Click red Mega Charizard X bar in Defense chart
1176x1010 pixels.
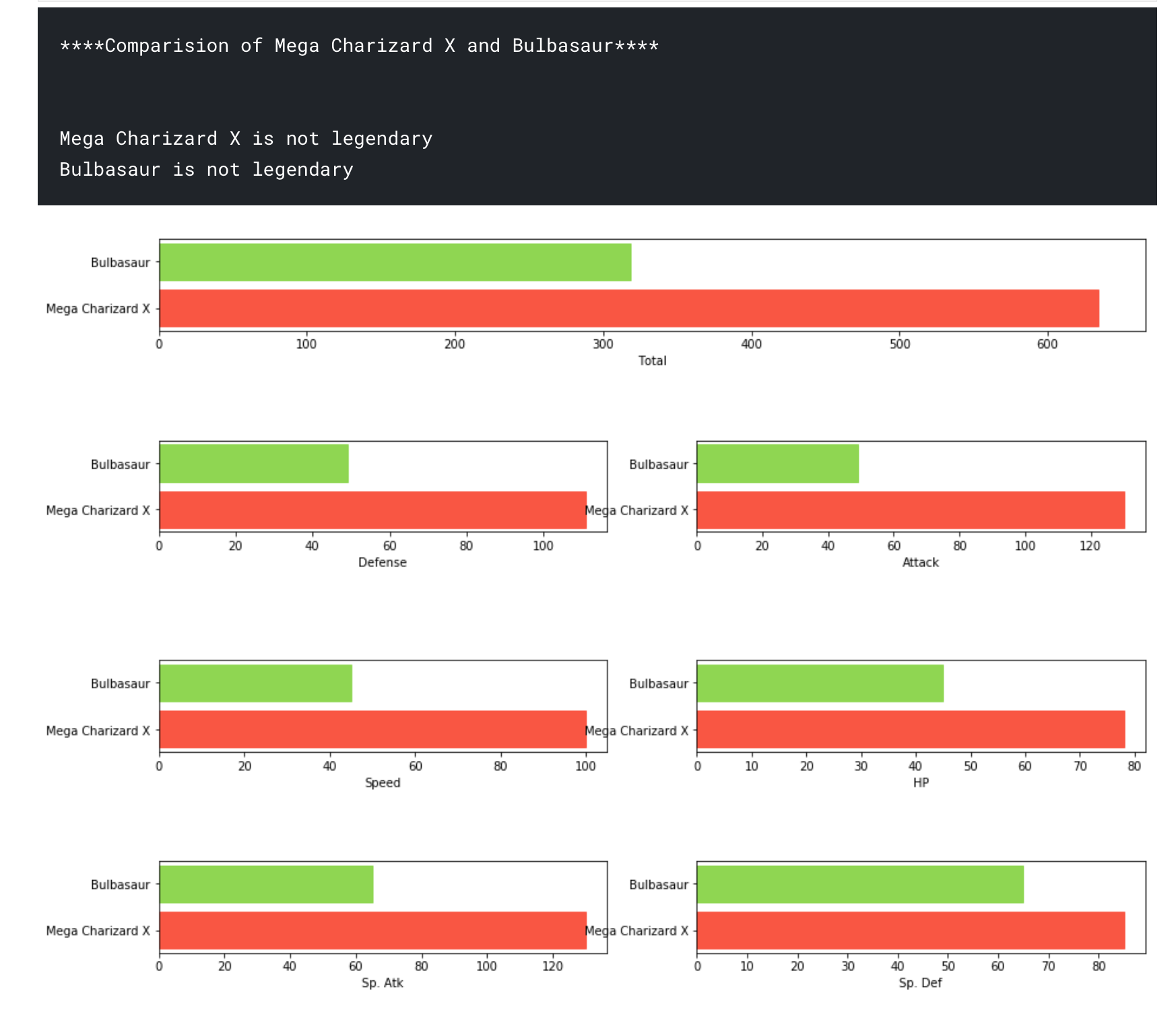[373, 510]
